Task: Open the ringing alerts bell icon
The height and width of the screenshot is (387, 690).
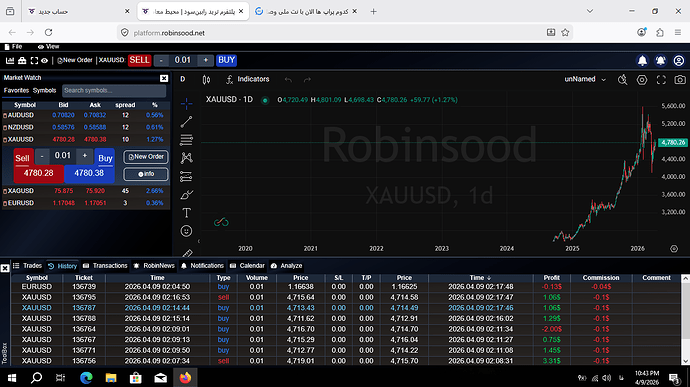Action: pyautogui.click(x=661, y=61)
